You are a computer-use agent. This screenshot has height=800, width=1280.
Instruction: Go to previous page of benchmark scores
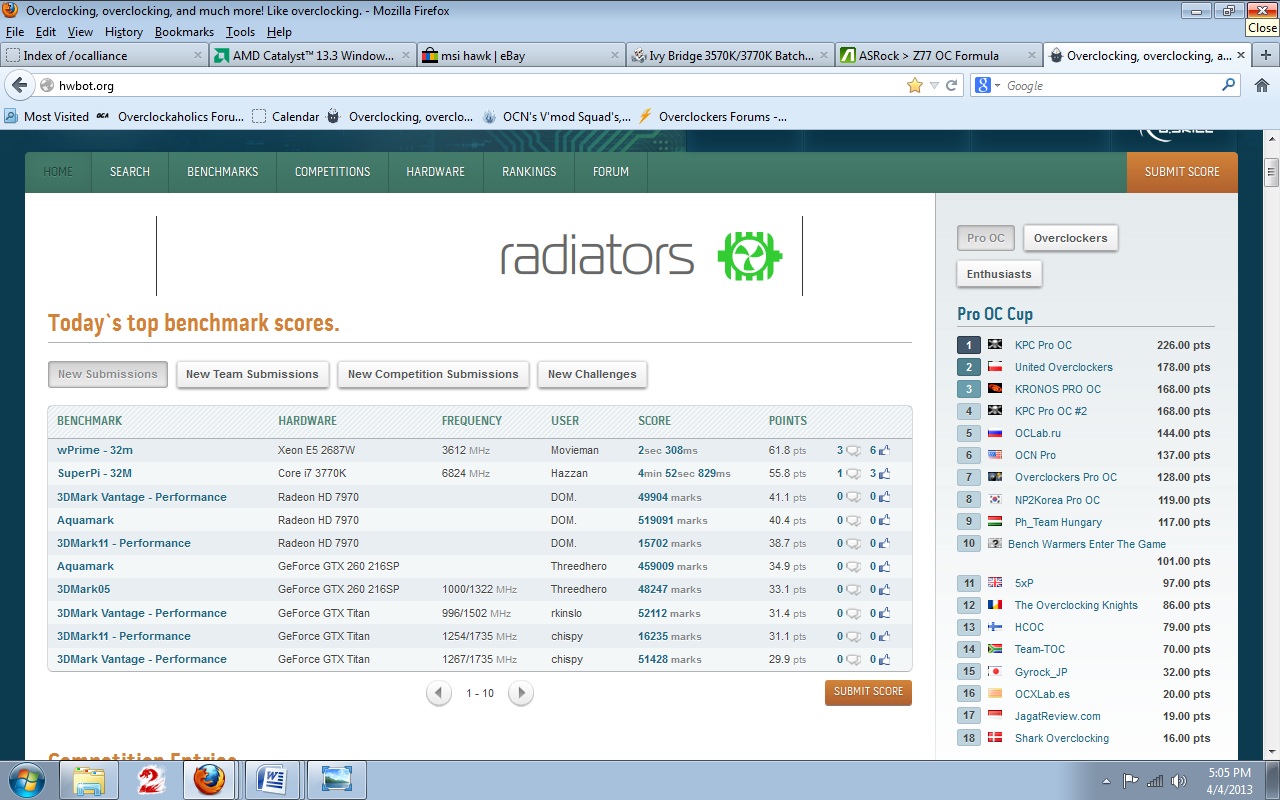coord(438,693)
